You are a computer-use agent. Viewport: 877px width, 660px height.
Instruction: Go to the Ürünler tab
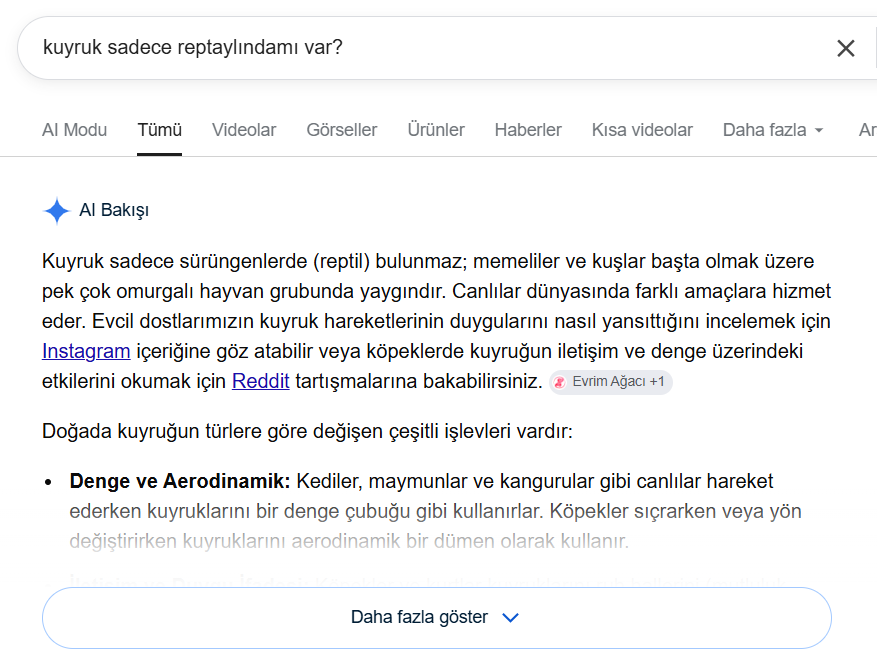tap(436, 130)
